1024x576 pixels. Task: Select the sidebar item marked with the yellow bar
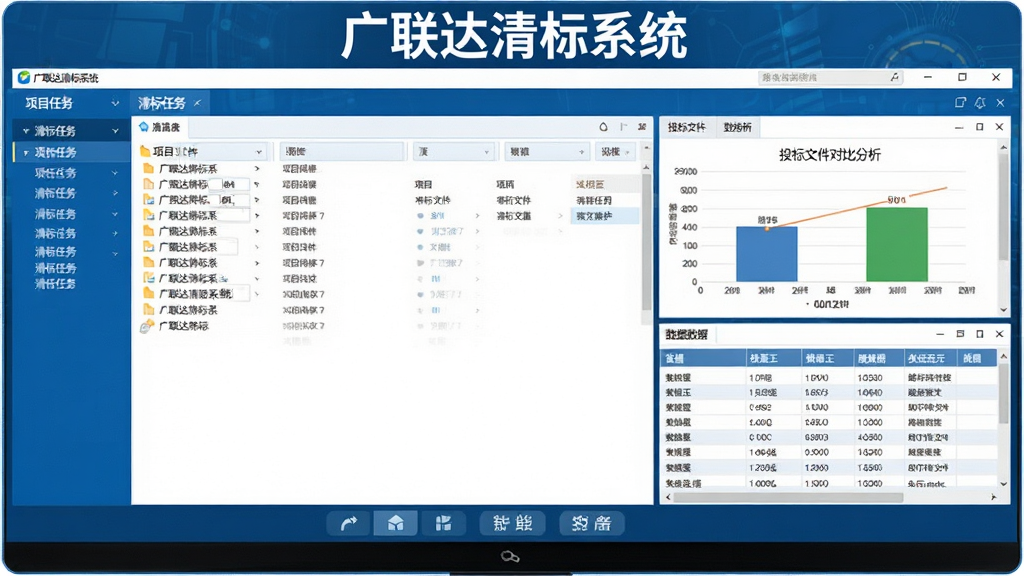tap(72, 152)
